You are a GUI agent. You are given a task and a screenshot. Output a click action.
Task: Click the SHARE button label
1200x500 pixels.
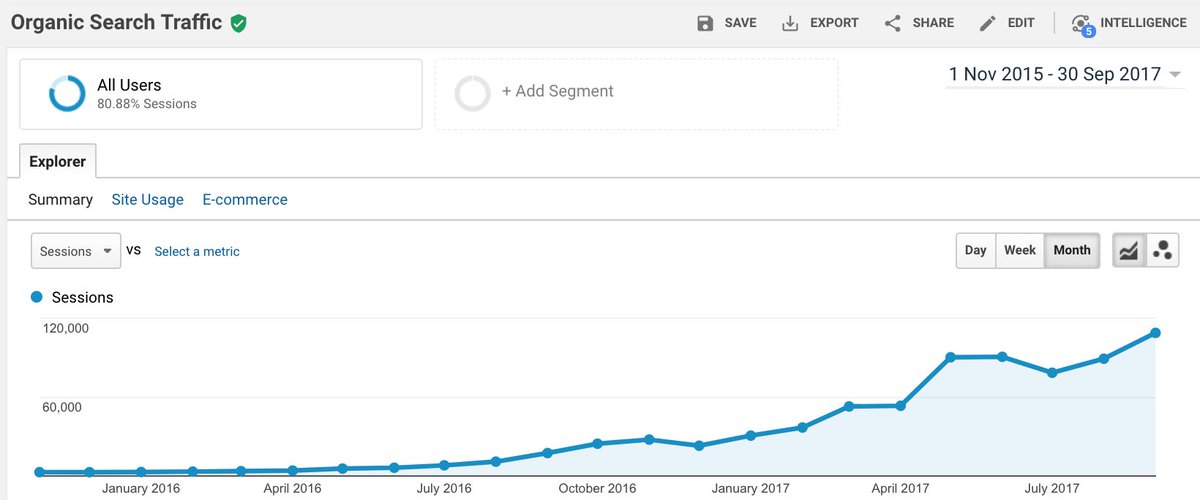click(x=933, y=23)
